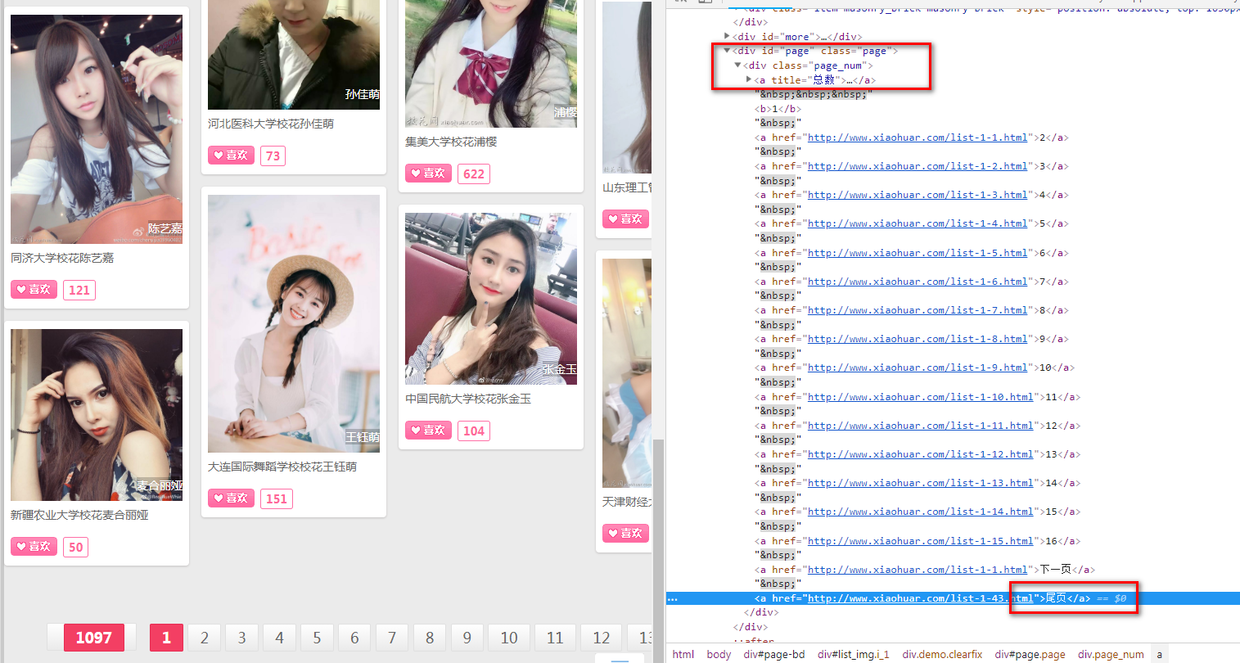Click the 50 like count
The height and width of the screenshot is (663, 1240).
[x=76, y=546]
